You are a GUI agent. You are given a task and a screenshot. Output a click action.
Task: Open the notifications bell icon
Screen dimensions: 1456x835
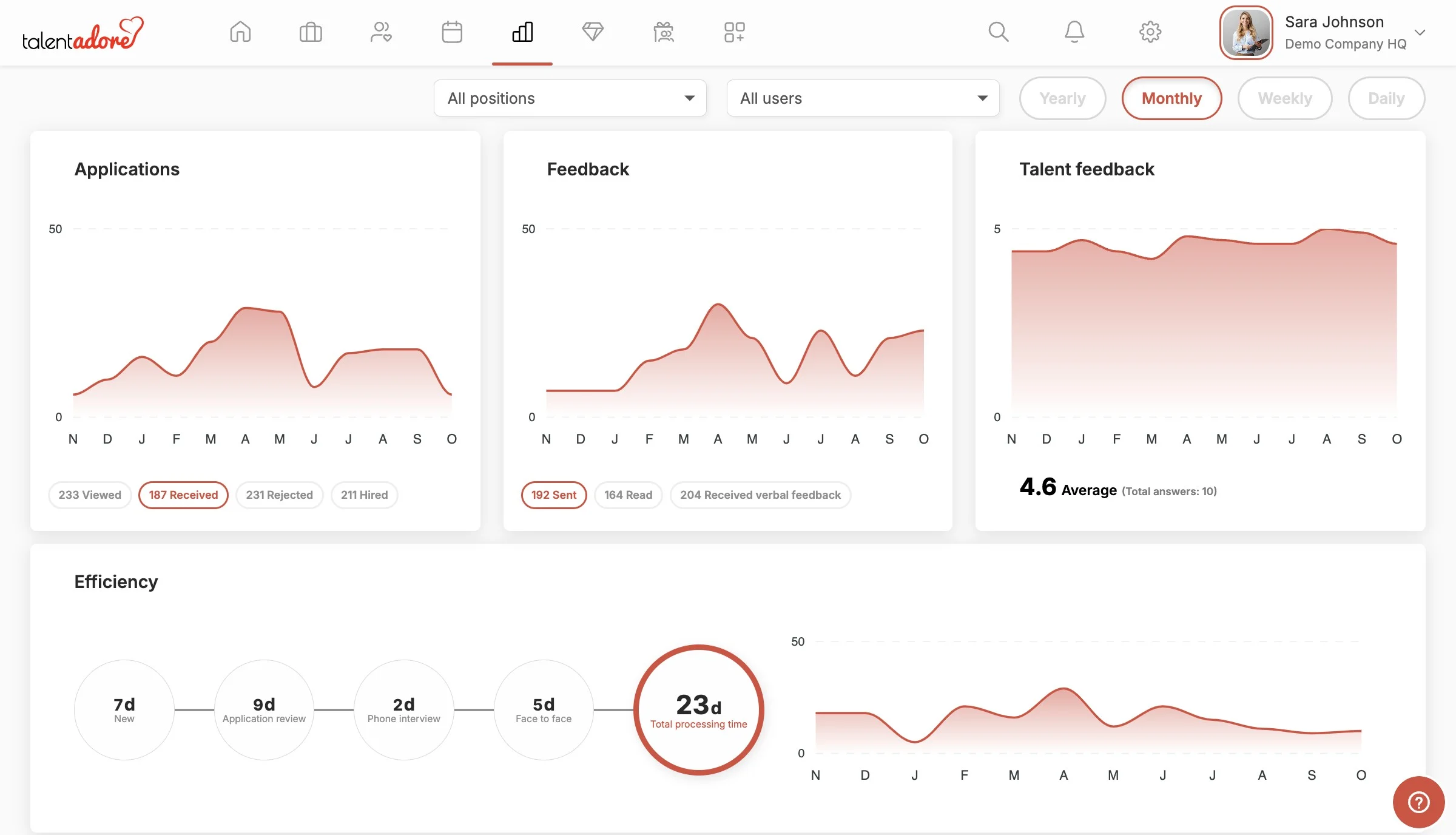click(1074, 32)
